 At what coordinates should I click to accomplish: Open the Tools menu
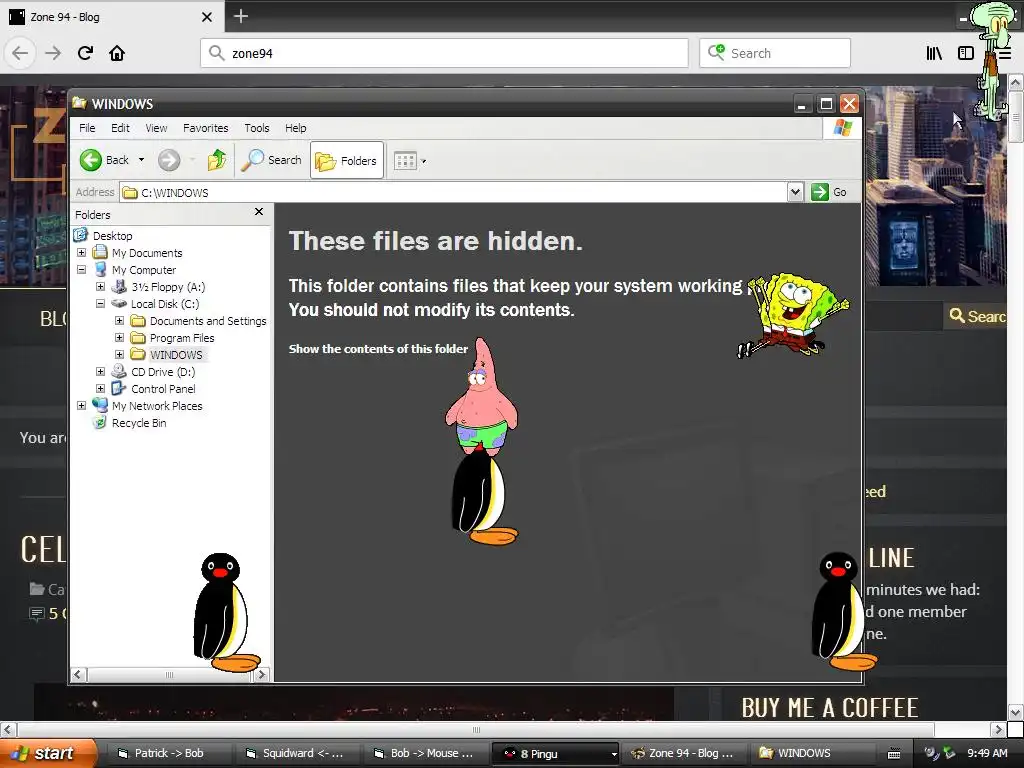pos(257,128)
